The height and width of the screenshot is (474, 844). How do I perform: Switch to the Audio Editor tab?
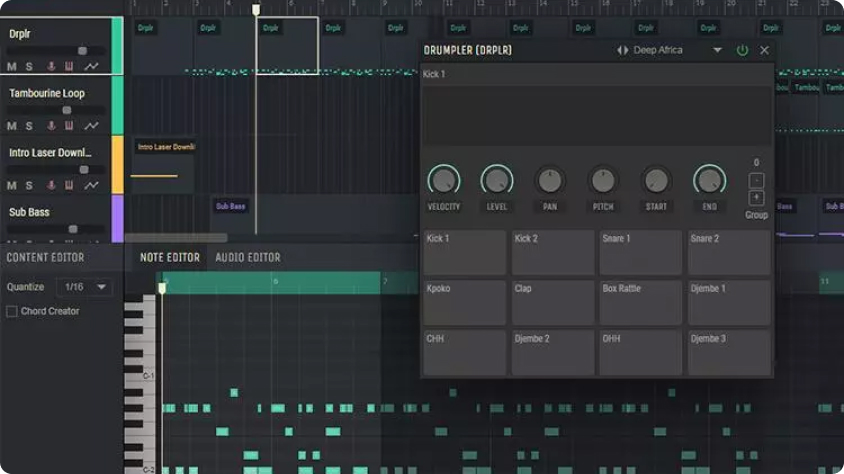(247, 258)
